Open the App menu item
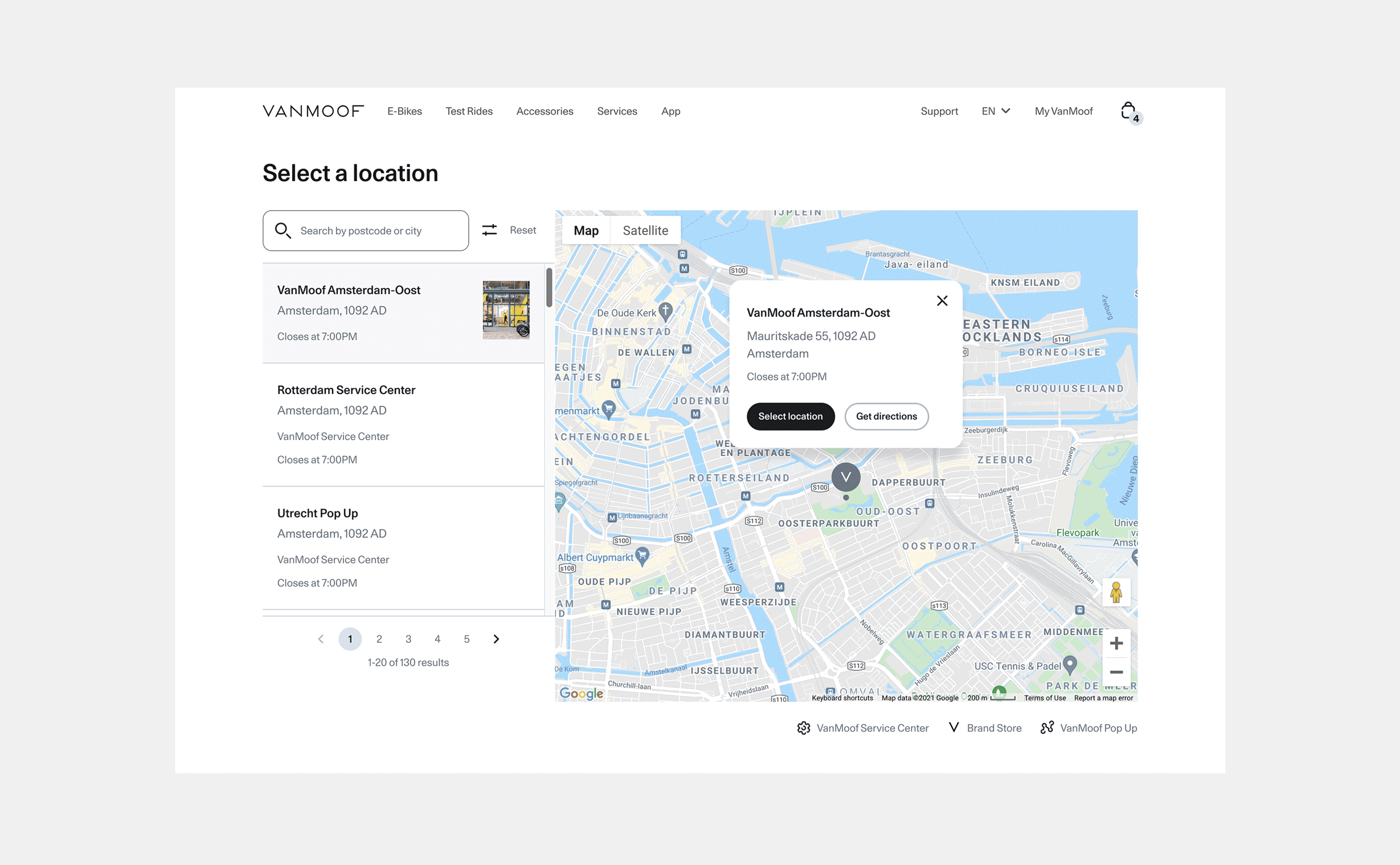The width and height of the screenshot is (1400, 865). pyautogui.click(x=670, y=111)
